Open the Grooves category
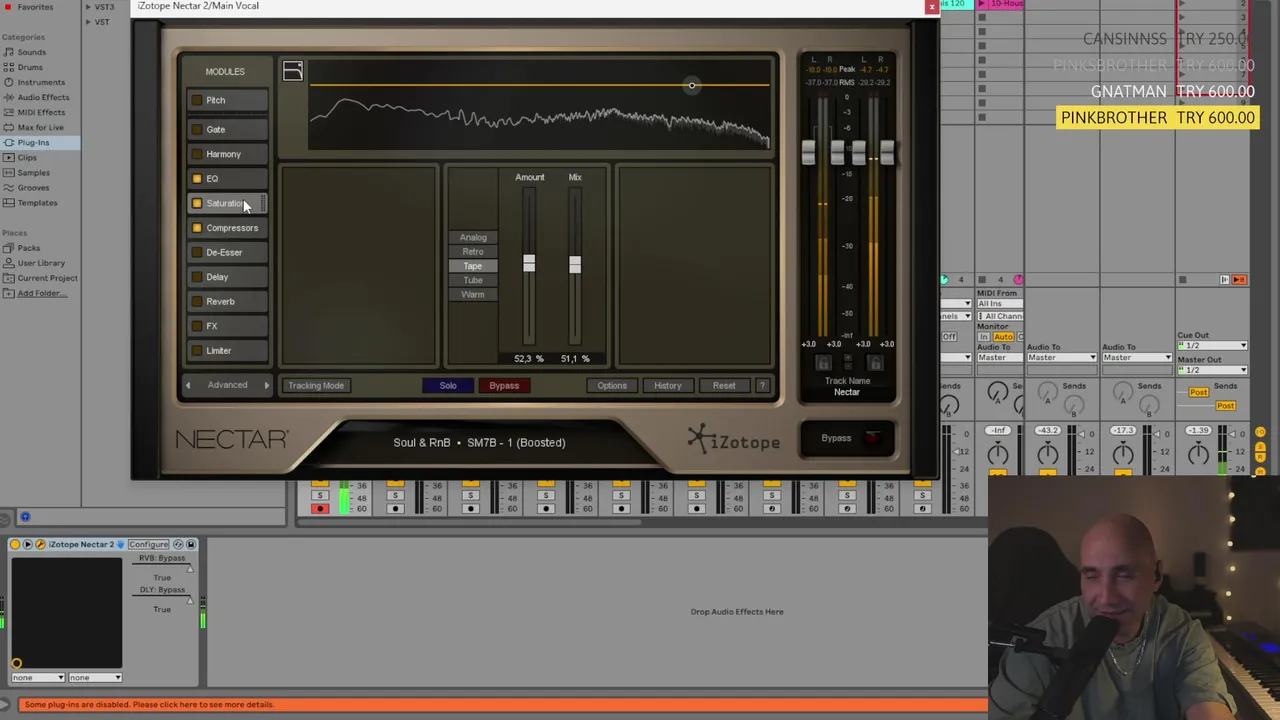This screenshot has height=720, width=1280. 33,187
